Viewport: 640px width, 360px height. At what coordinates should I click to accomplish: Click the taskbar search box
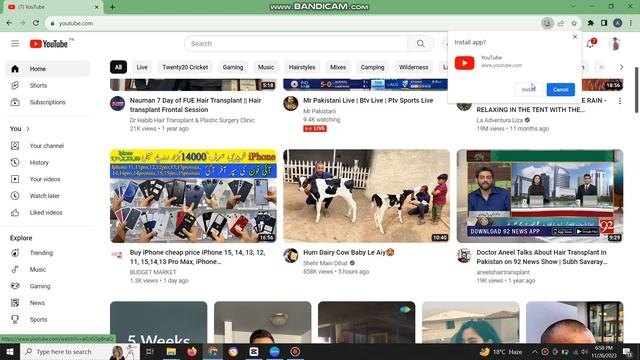pyautogui.click(x=80, y=351)
